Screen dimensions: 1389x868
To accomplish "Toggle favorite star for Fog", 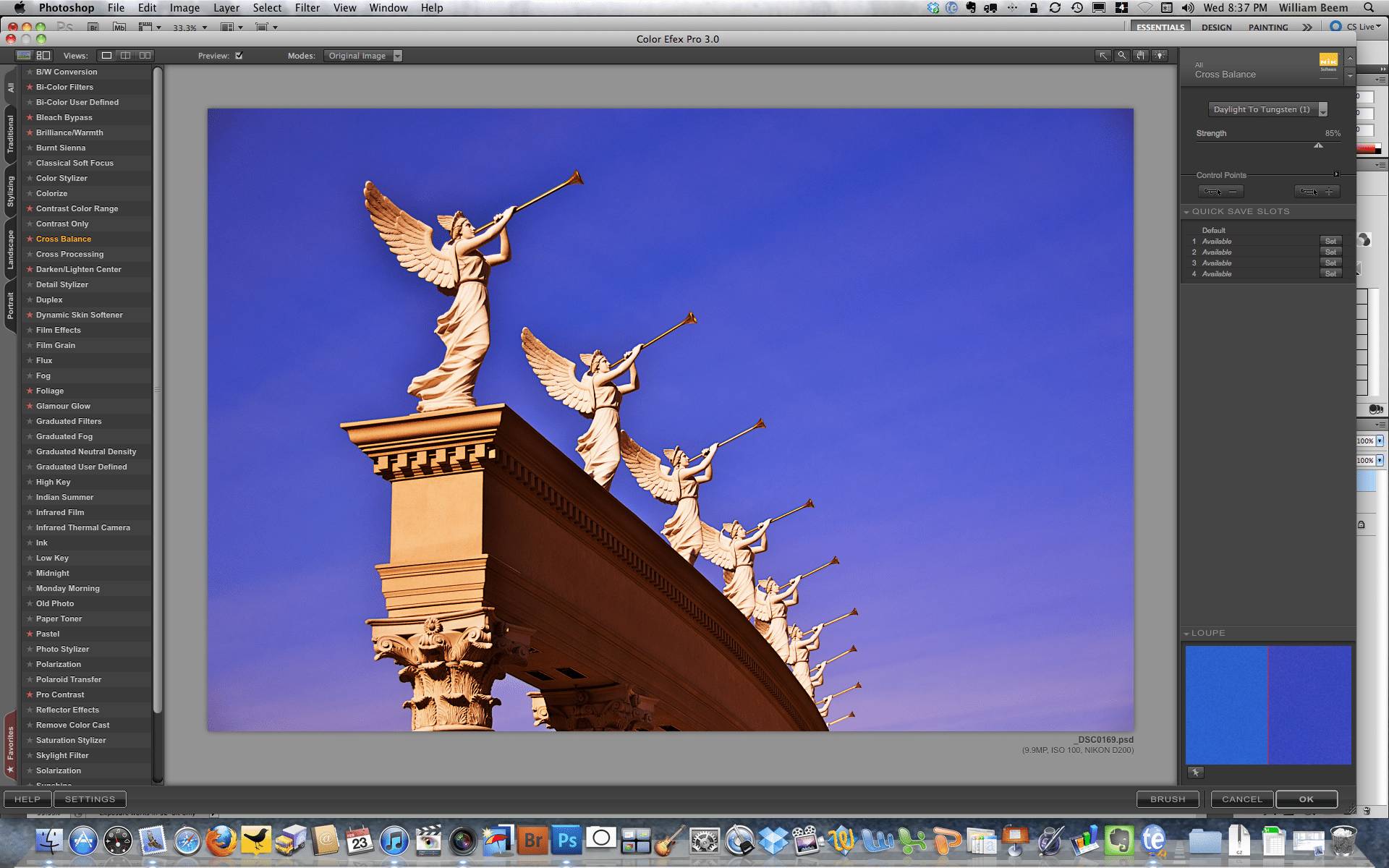I will [x=30, y=375].
